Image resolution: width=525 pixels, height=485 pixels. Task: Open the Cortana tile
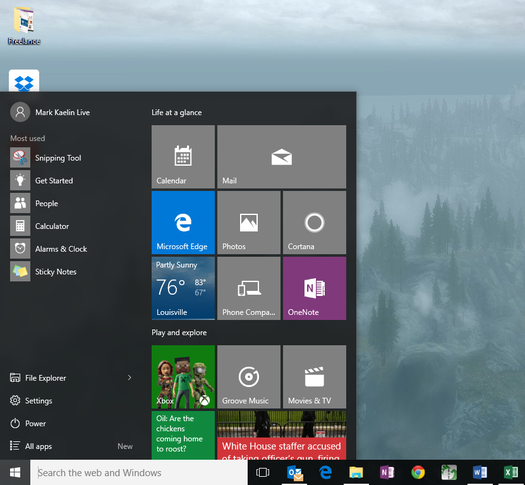pos(314,223)
